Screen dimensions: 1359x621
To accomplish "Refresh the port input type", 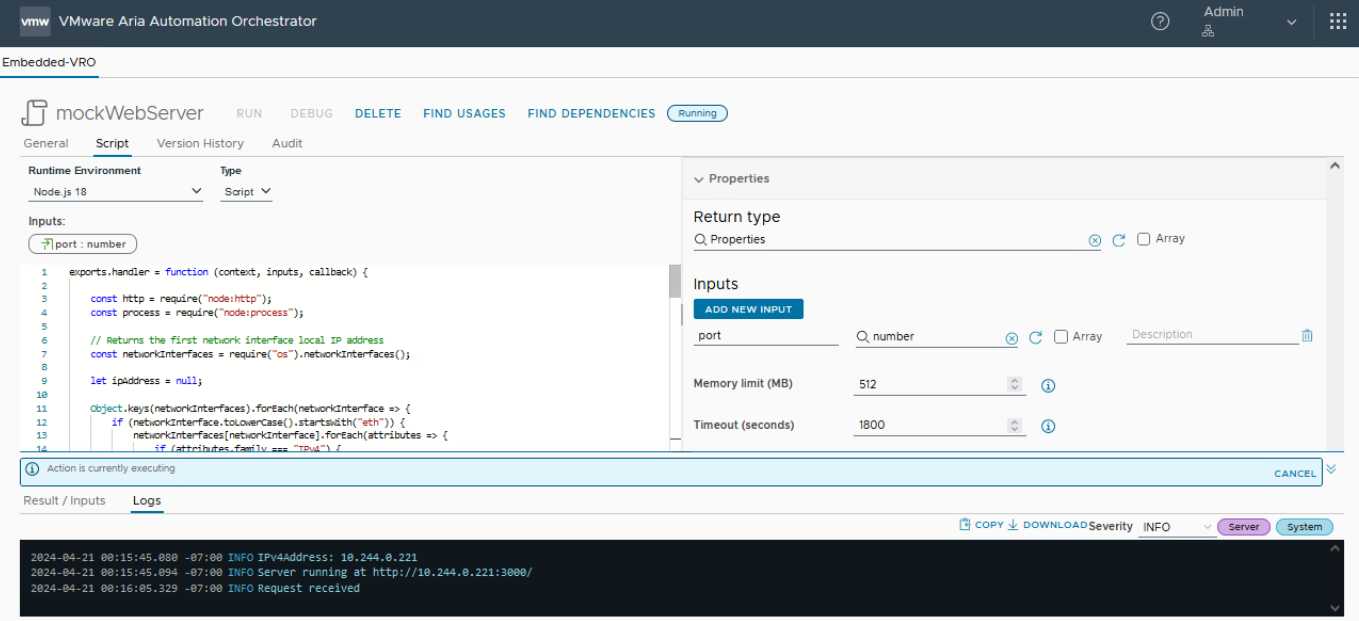I will (1036, 338).
